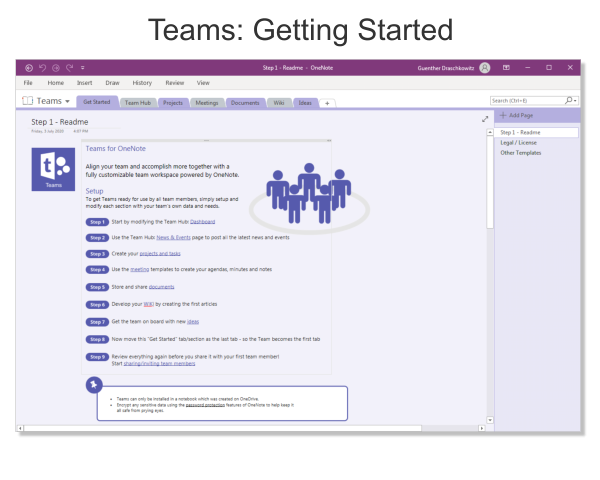Follow the News & Events link
Viewport: 600px width, 480px height.
click(173, 237)
